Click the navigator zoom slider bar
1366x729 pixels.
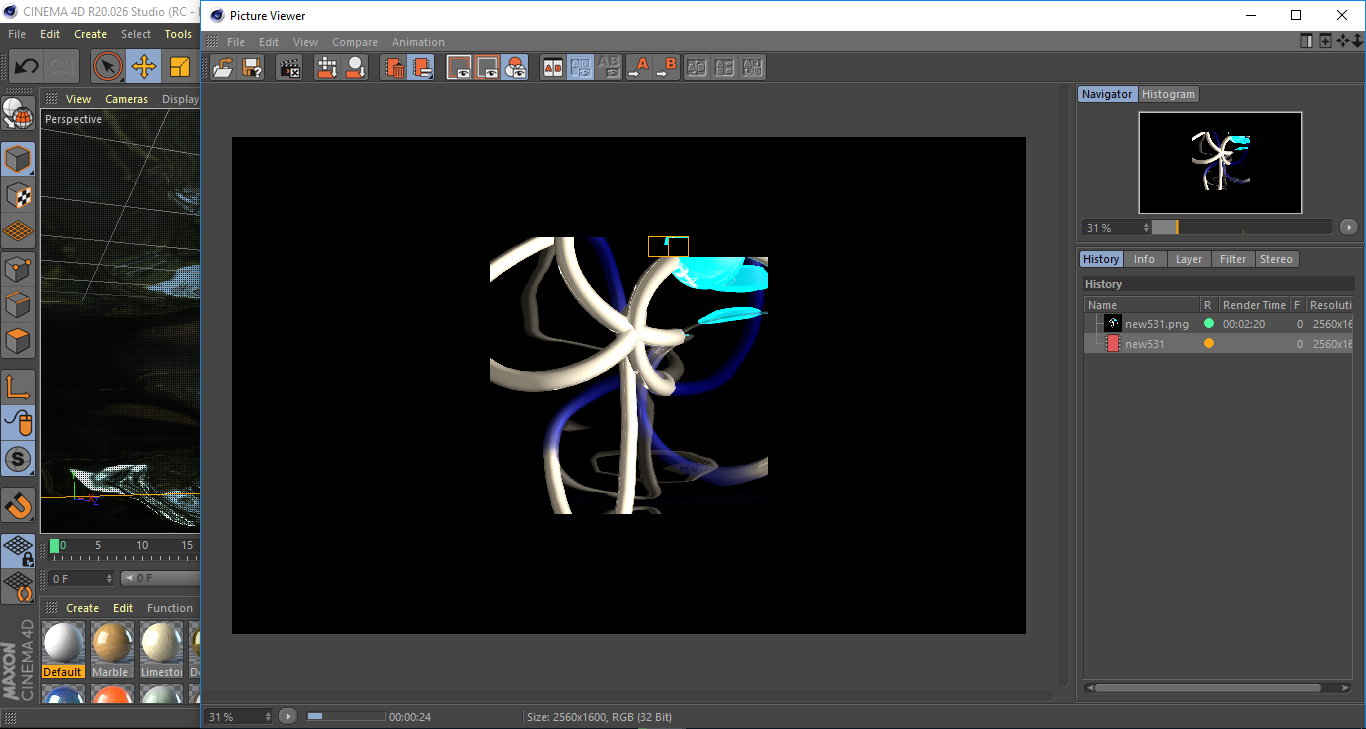1242,227
